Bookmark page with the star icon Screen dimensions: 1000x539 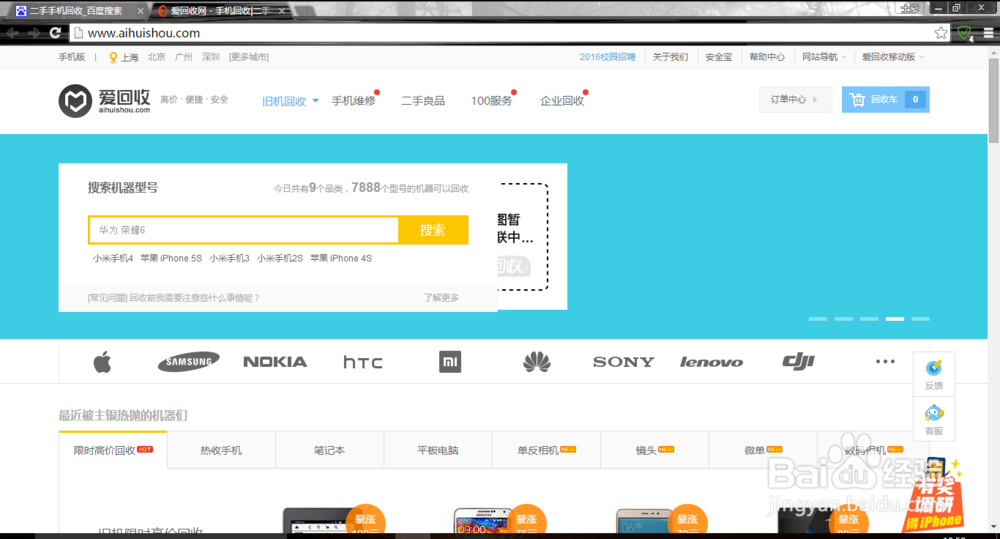point(941,33)
